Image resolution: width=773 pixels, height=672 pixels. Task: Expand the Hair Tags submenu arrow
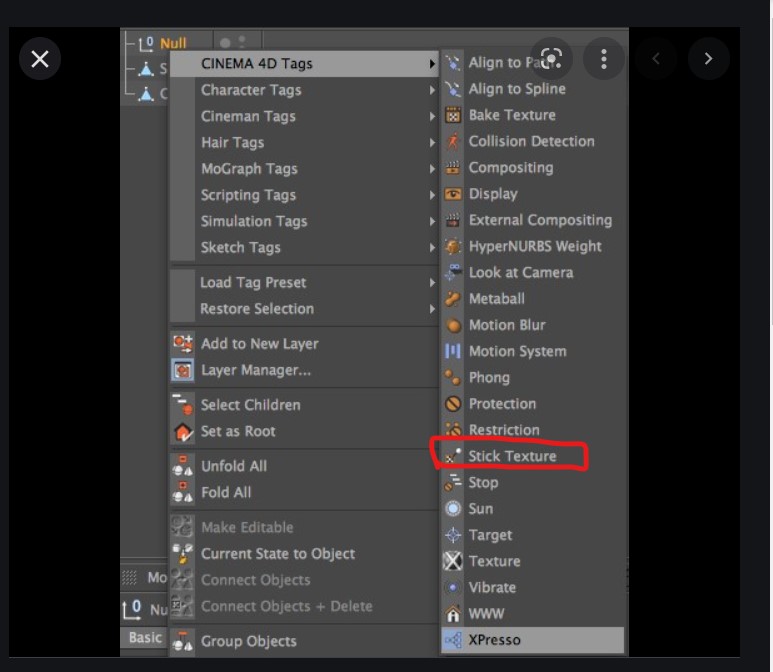(x=432, y=142)
